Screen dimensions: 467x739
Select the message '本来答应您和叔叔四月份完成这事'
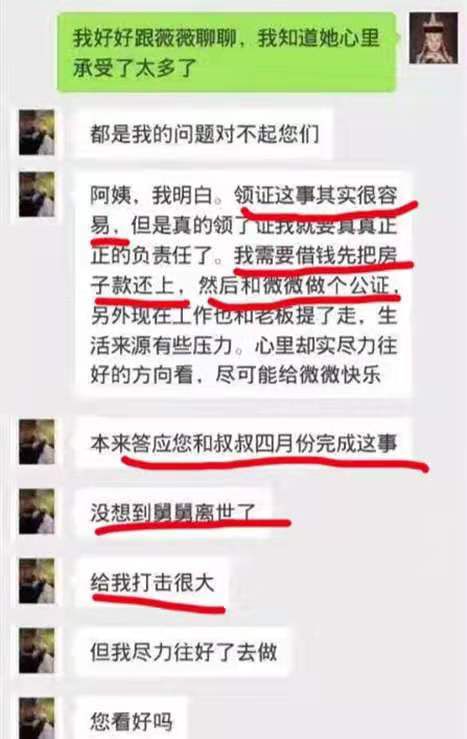(x=244, y=443)
